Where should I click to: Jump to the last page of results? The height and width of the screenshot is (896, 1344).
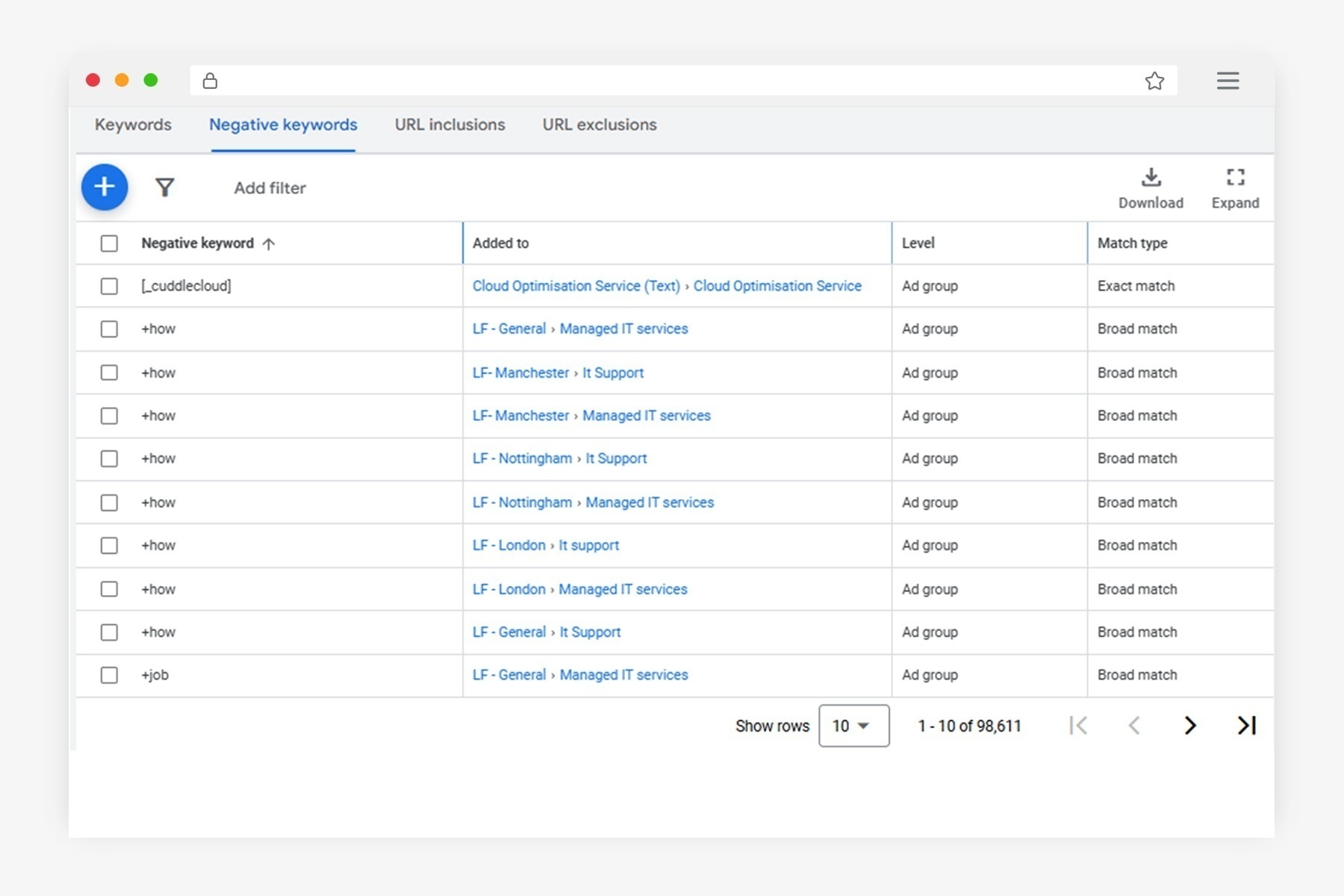pos(1246,725)
